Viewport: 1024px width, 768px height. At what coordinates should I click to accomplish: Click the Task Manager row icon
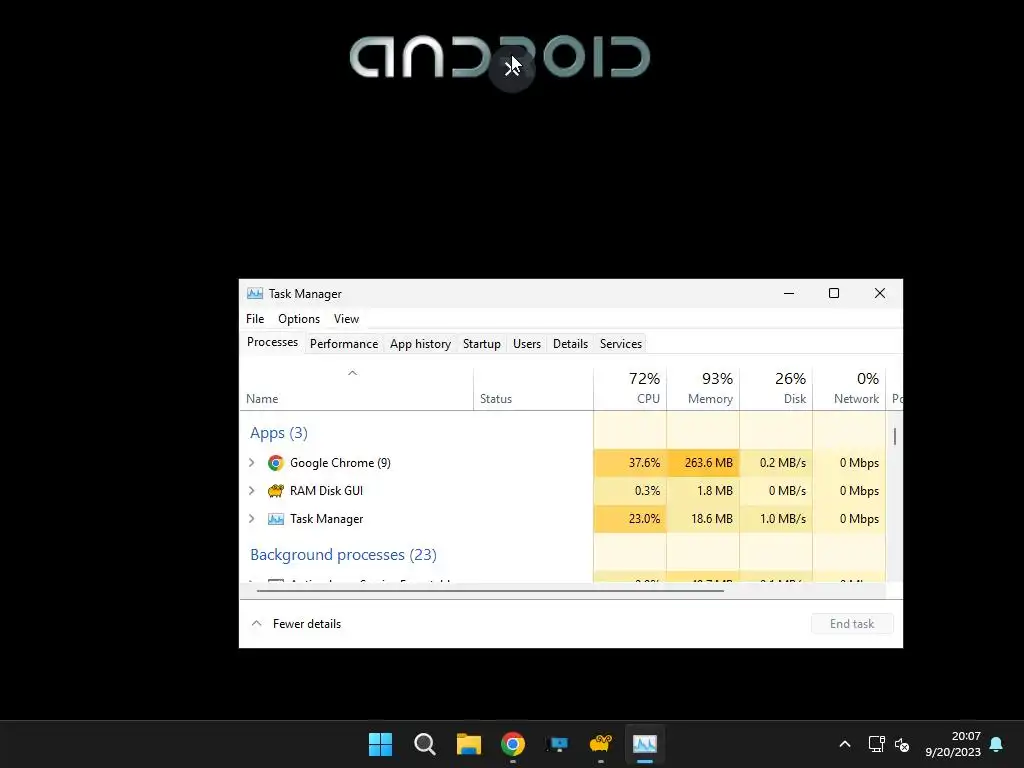[x=276, y=519]
